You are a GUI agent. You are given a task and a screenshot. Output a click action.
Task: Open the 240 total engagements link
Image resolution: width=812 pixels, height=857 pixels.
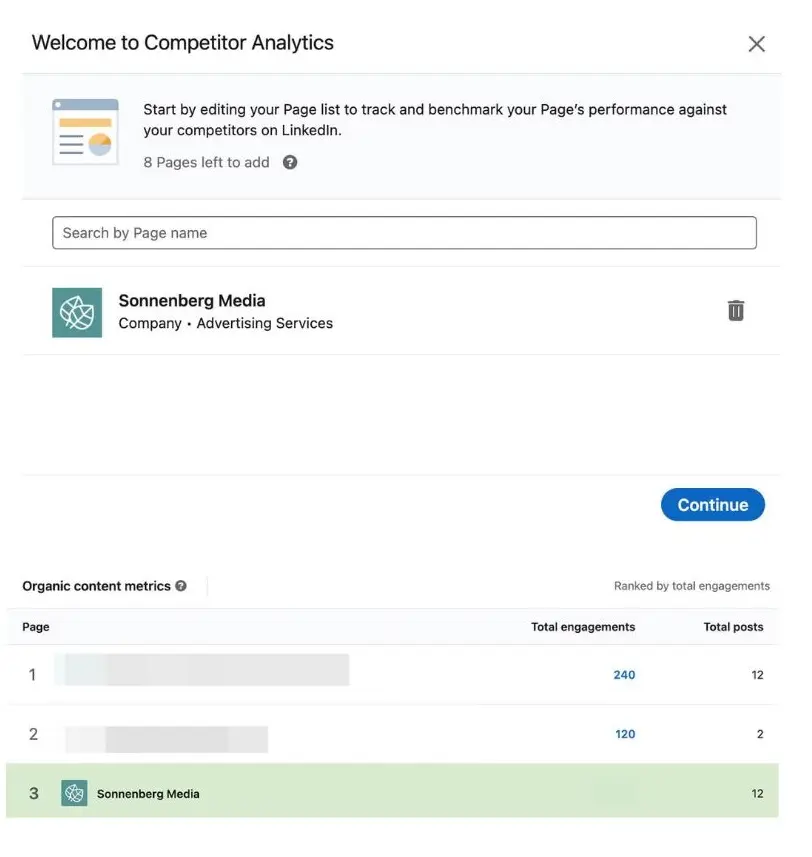(x=624, y=674)
